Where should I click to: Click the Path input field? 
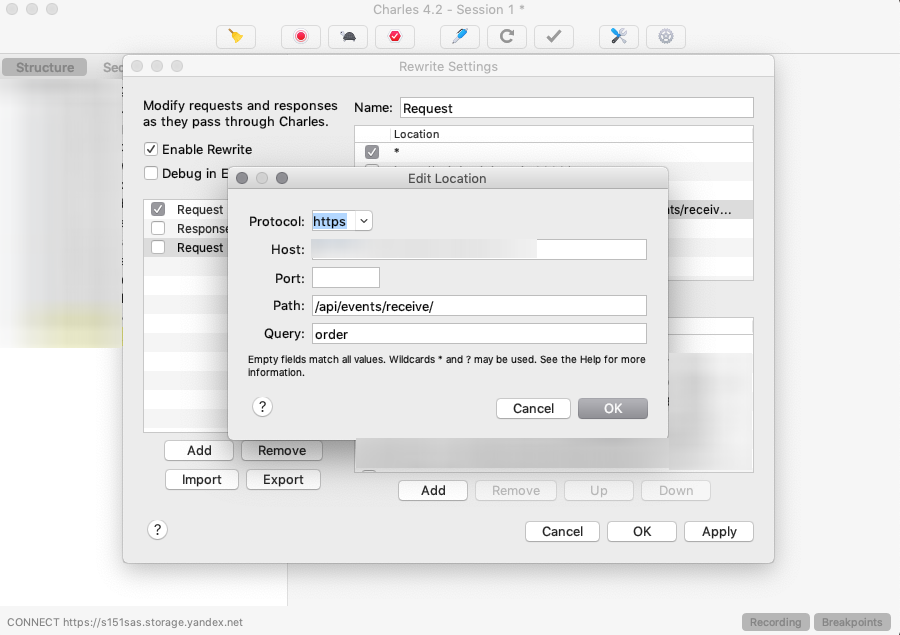coord(479,306)
